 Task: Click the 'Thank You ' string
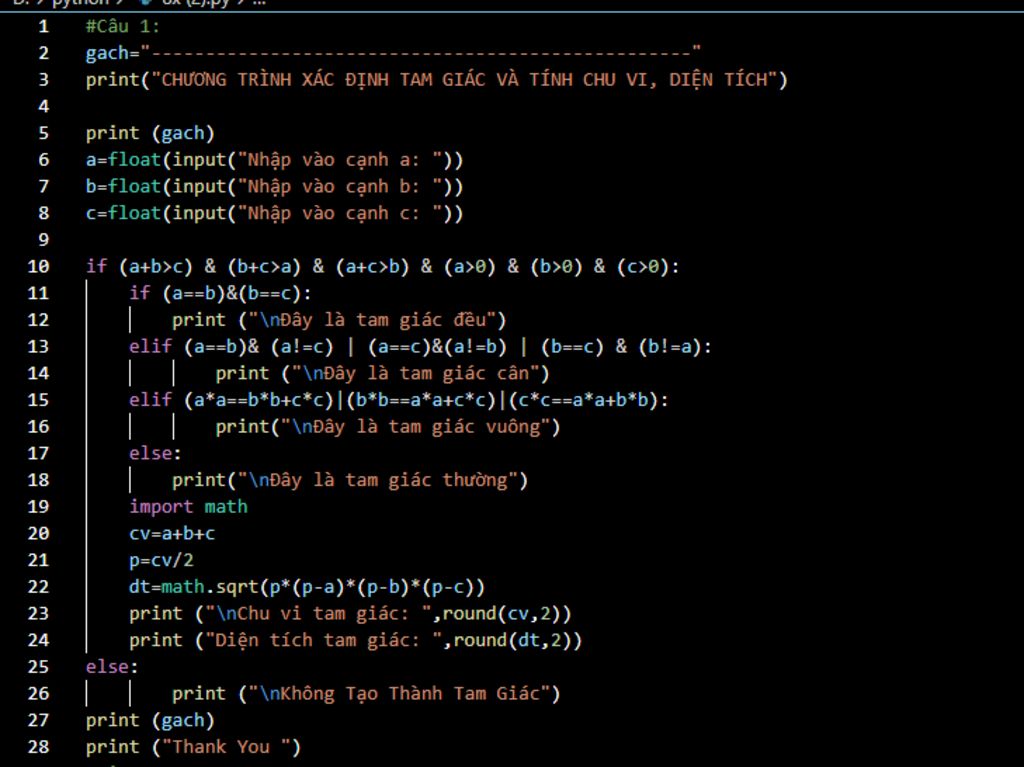(x=227, y=747)
